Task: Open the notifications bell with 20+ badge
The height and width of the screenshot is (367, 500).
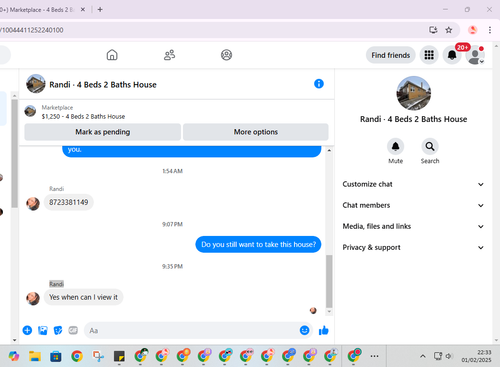Action: pos(452,55)
